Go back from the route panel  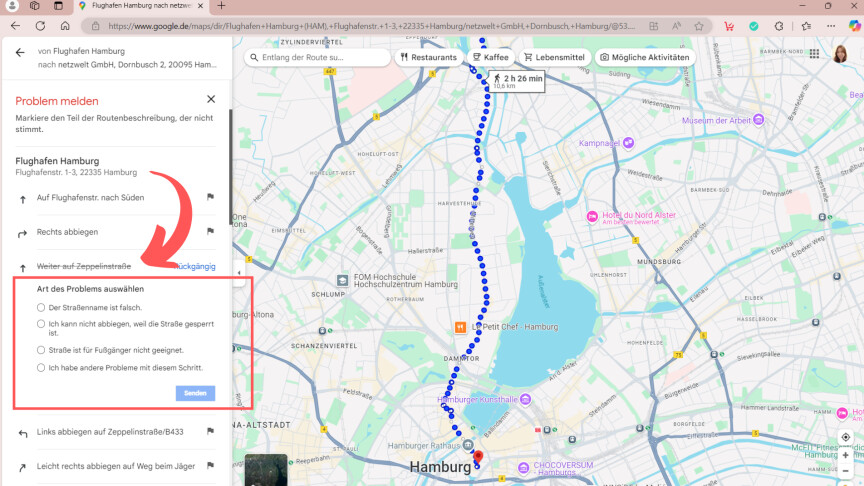[20, 52]
